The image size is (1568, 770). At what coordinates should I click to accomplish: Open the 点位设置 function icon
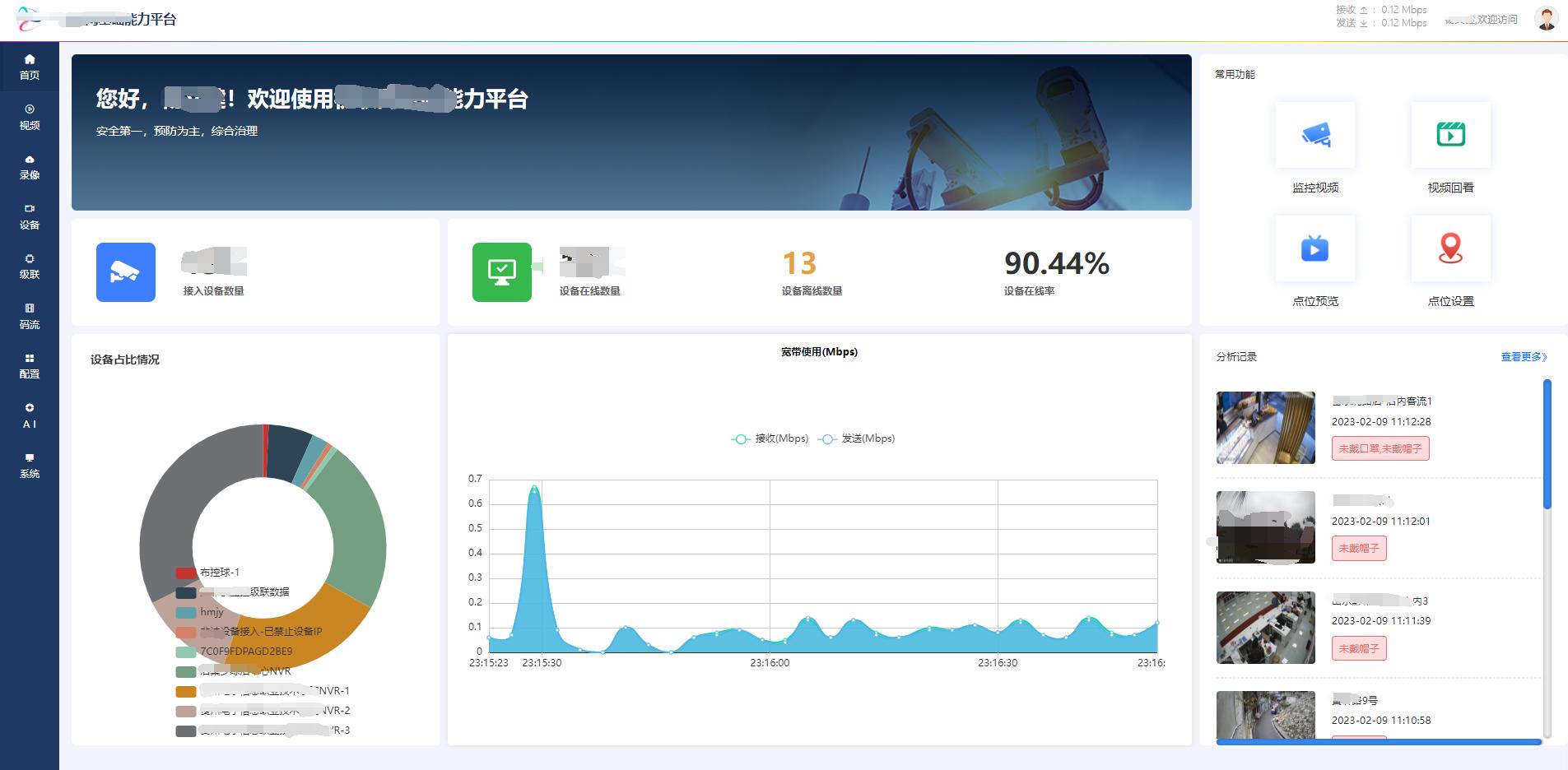pos(1451,248)
